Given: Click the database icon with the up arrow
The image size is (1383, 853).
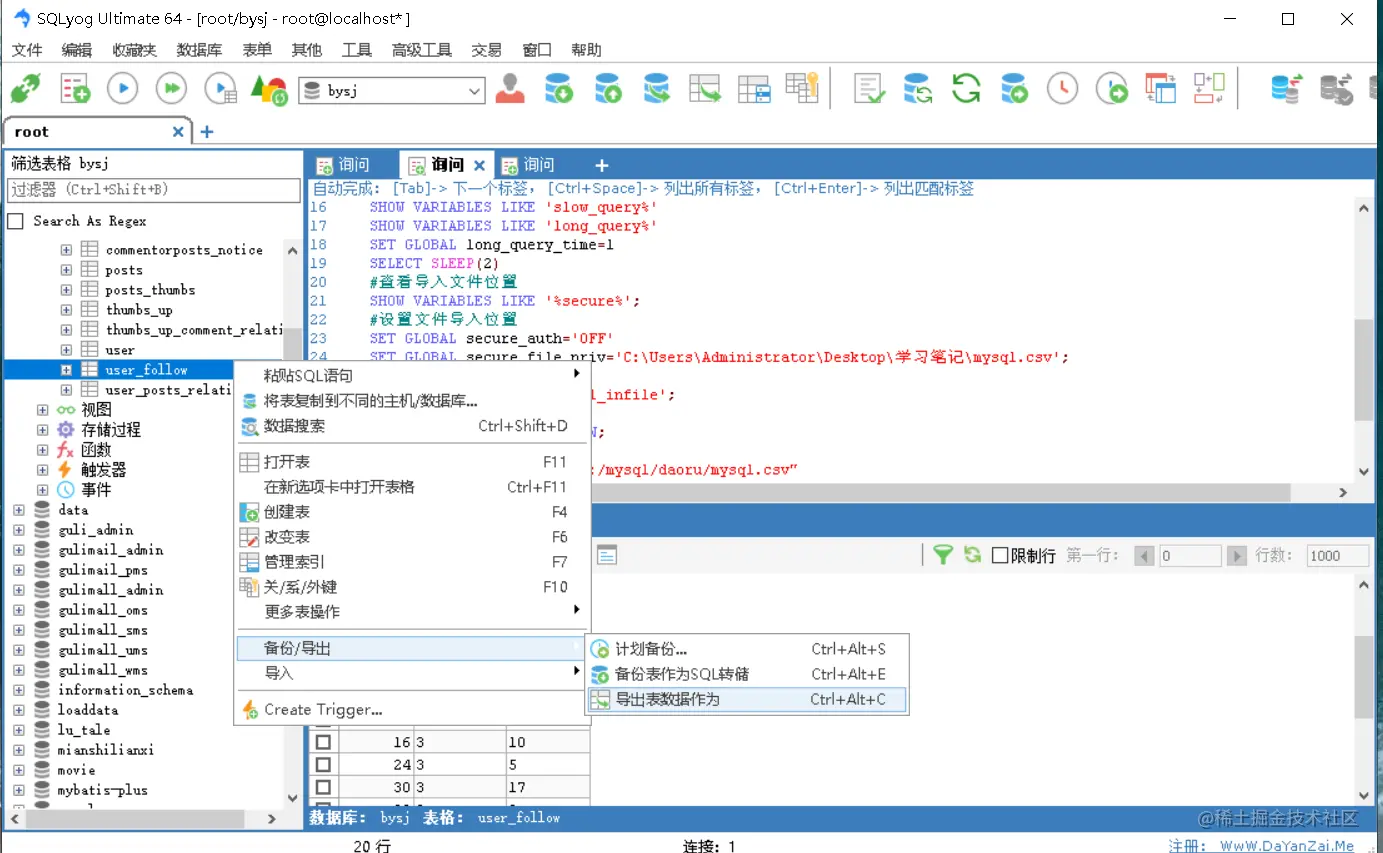Looking at the screenshot, I should pos(608,88).
